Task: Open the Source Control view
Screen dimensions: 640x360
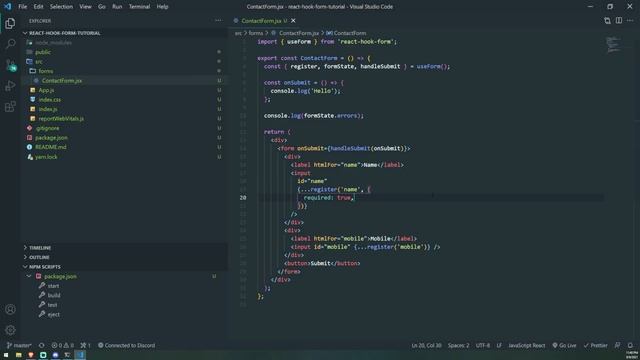Action: pos(10,65)
